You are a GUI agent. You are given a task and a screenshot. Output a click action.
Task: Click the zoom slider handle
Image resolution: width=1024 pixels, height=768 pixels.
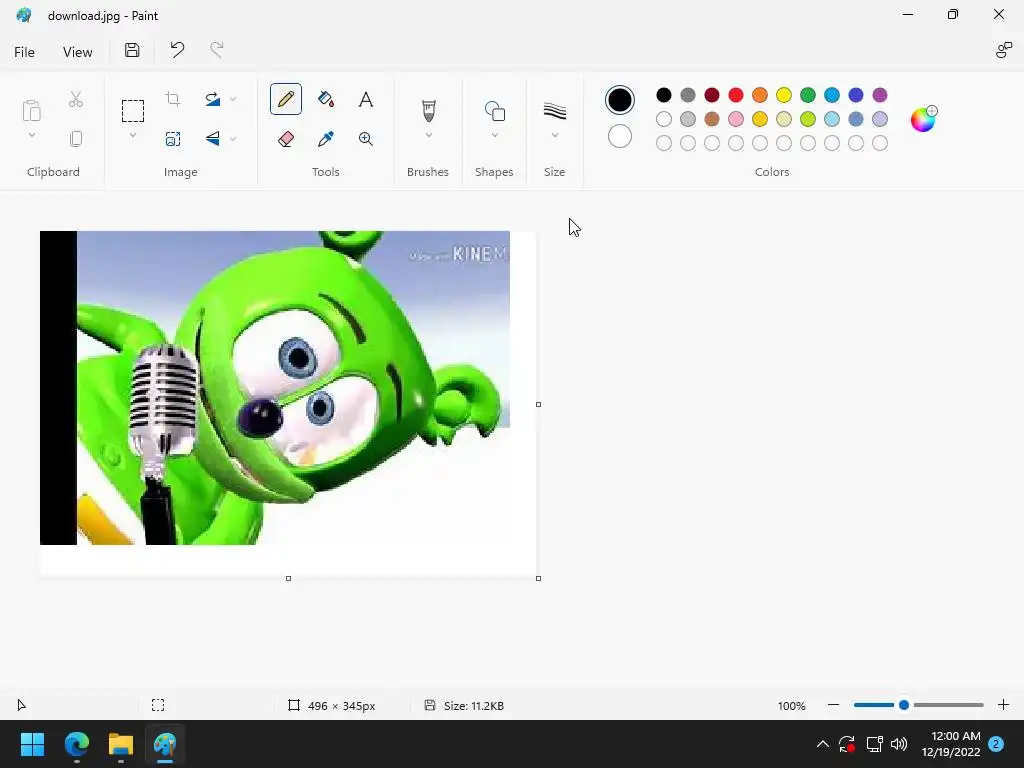[x=904, y=705]
